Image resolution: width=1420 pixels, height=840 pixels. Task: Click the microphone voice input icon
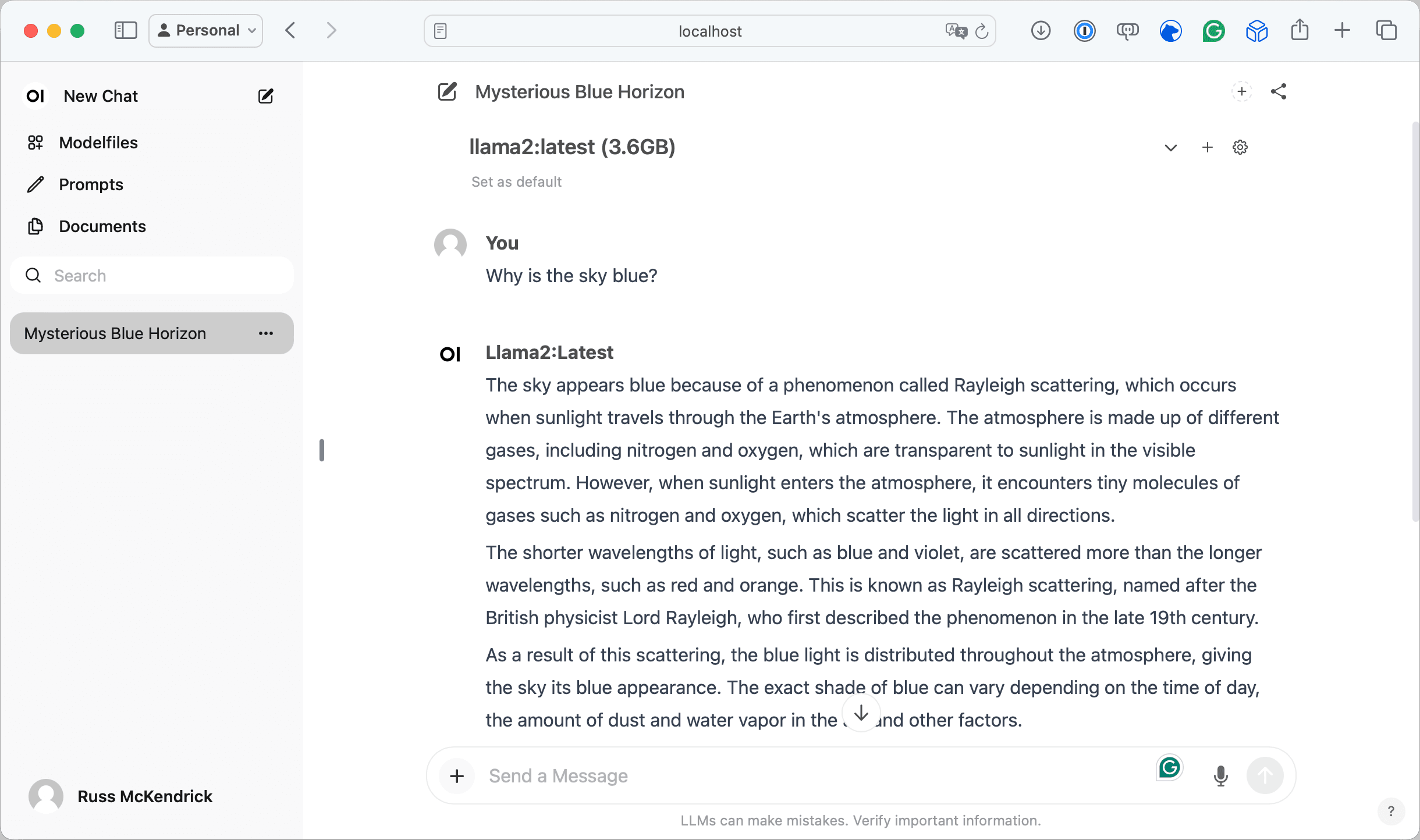(x=1220, y=775)
